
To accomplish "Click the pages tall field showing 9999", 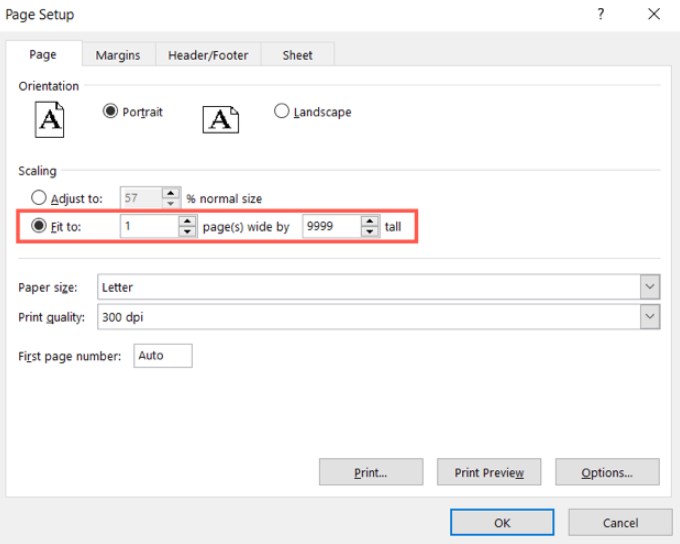I will point(332,226).
